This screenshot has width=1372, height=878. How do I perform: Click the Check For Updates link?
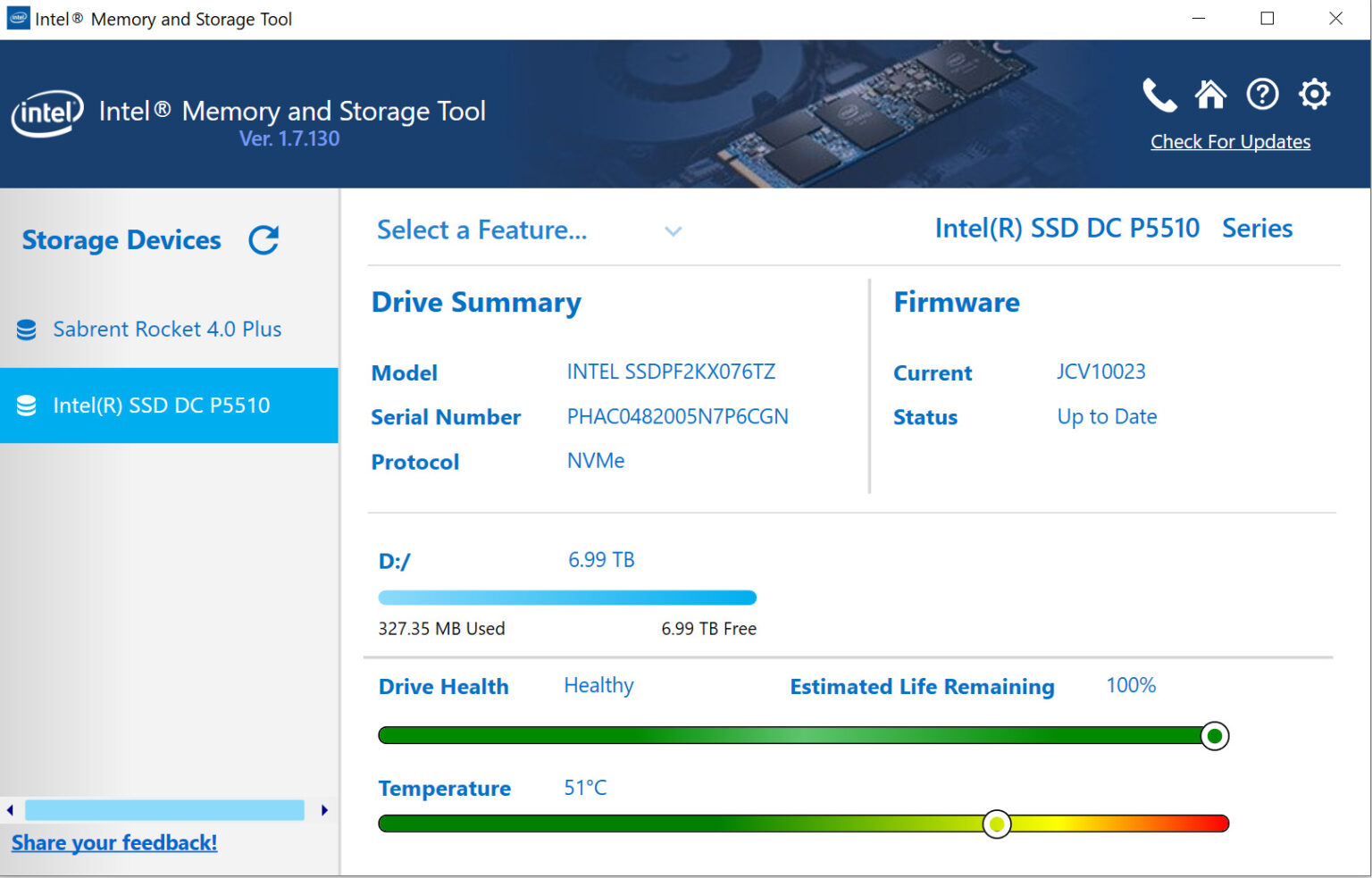(x=1230, y=141)
